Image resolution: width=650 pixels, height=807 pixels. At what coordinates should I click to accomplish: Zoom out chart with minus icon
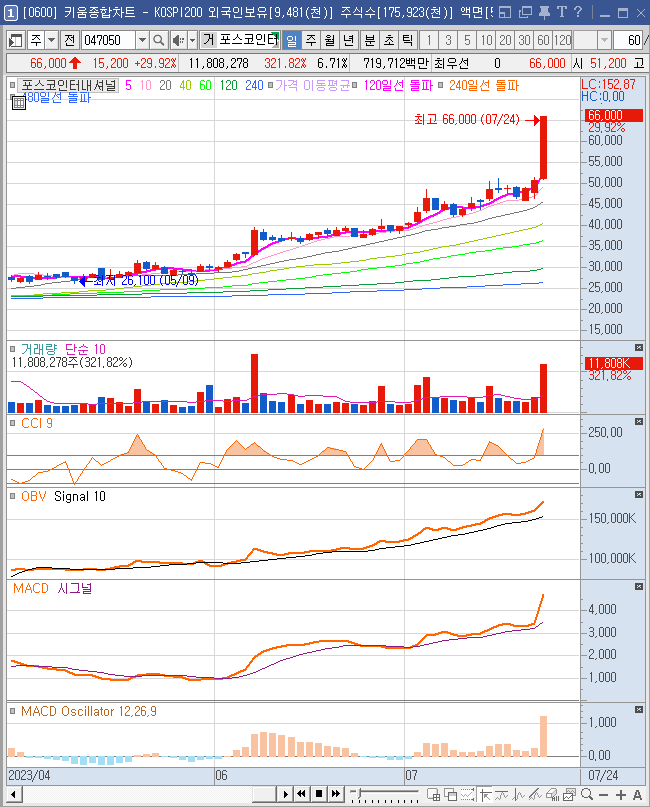point(604,795)
